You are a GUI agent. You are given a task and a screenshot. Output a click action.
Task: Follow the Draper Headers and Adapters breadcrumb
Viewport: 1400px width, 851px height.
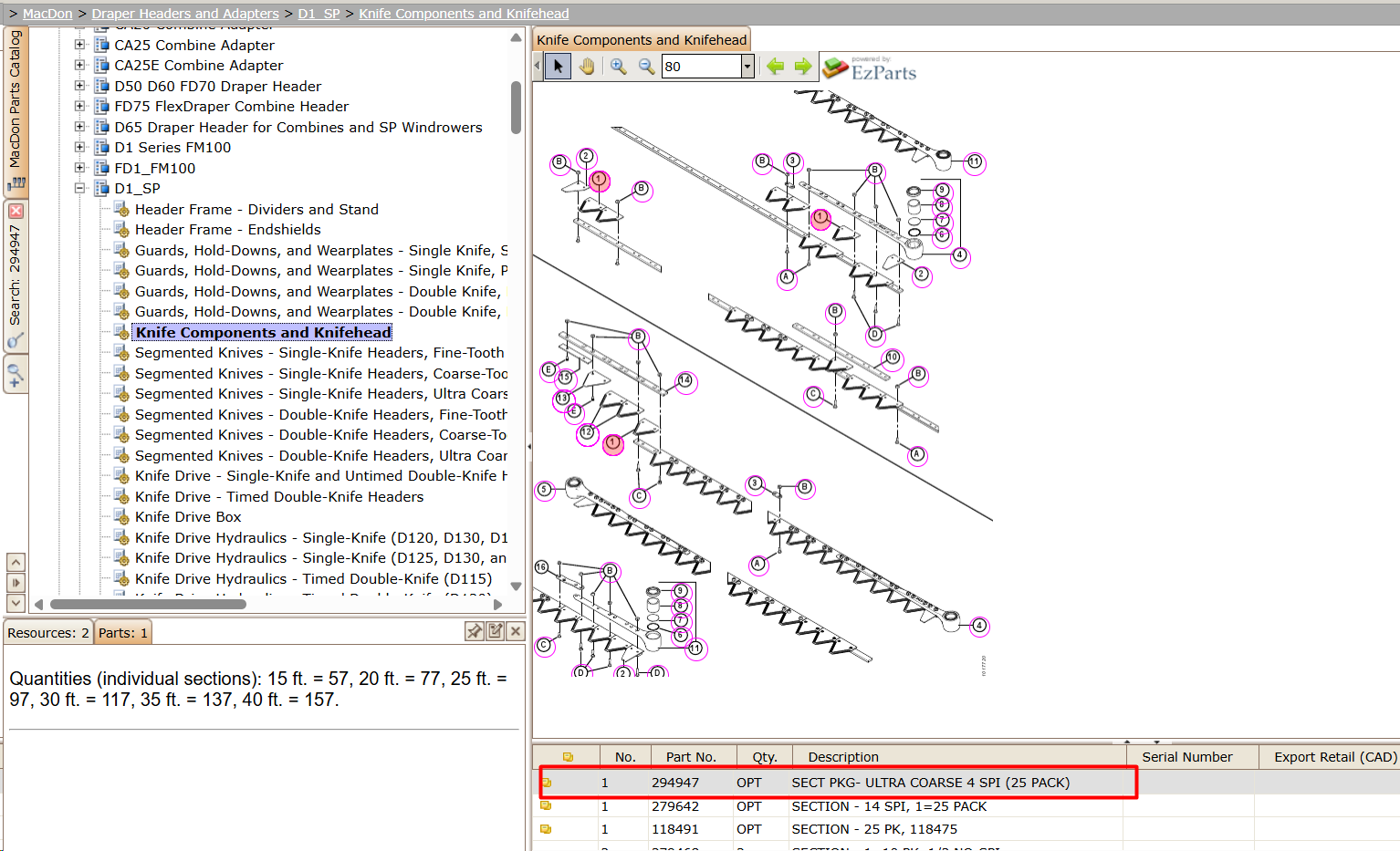pos(185,14)
